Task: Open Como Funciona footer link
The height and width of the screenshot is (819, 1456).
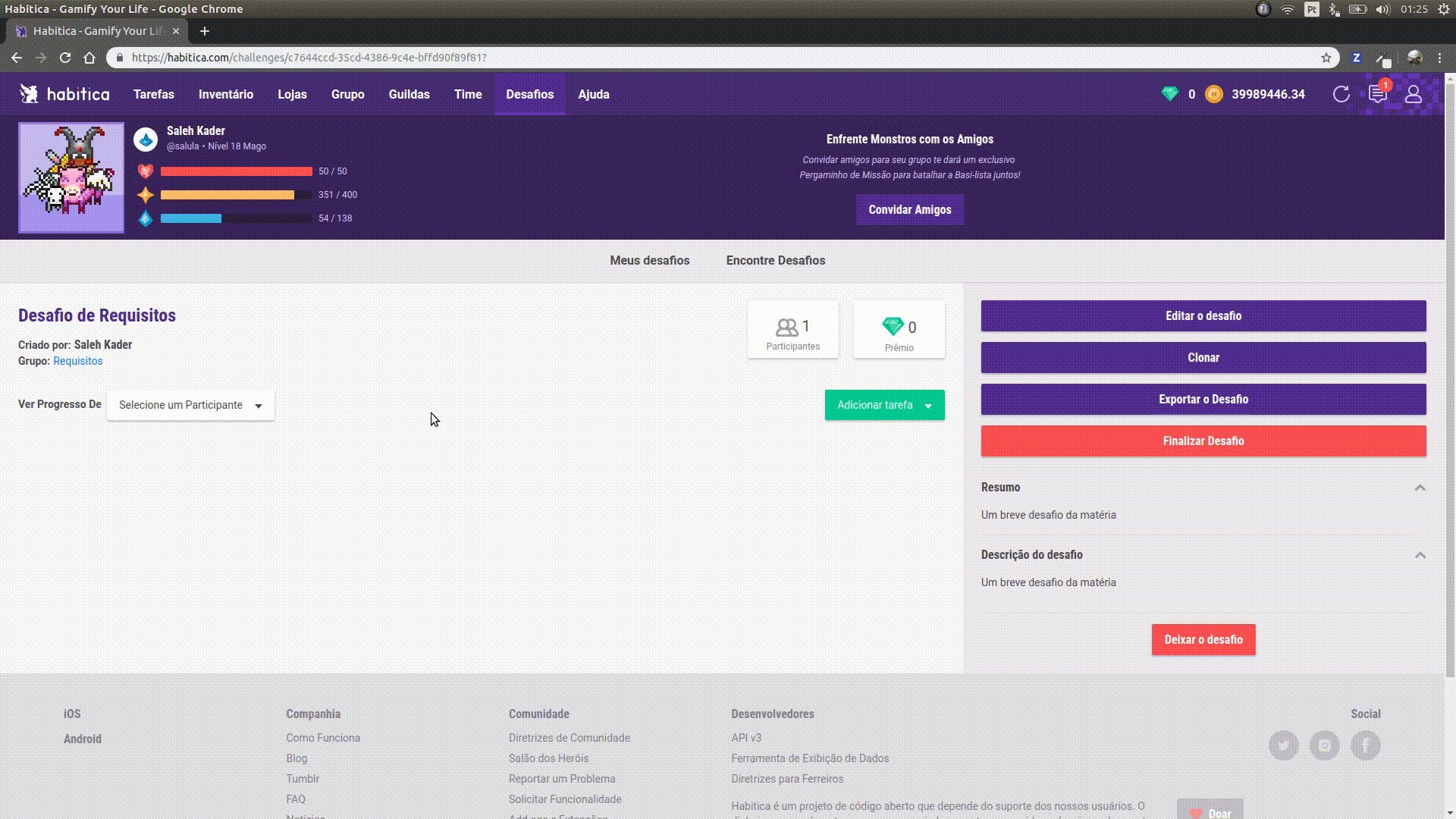Action: tap(323, 738)
